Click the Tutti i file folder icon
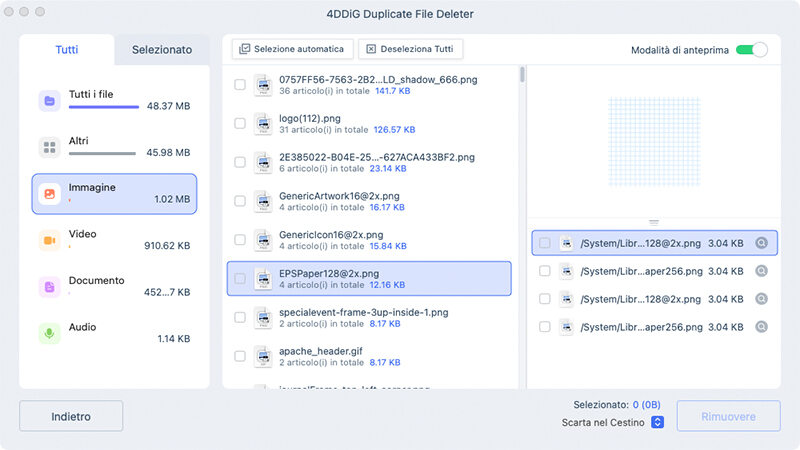 pyautogui.click(x=49, y=100)
